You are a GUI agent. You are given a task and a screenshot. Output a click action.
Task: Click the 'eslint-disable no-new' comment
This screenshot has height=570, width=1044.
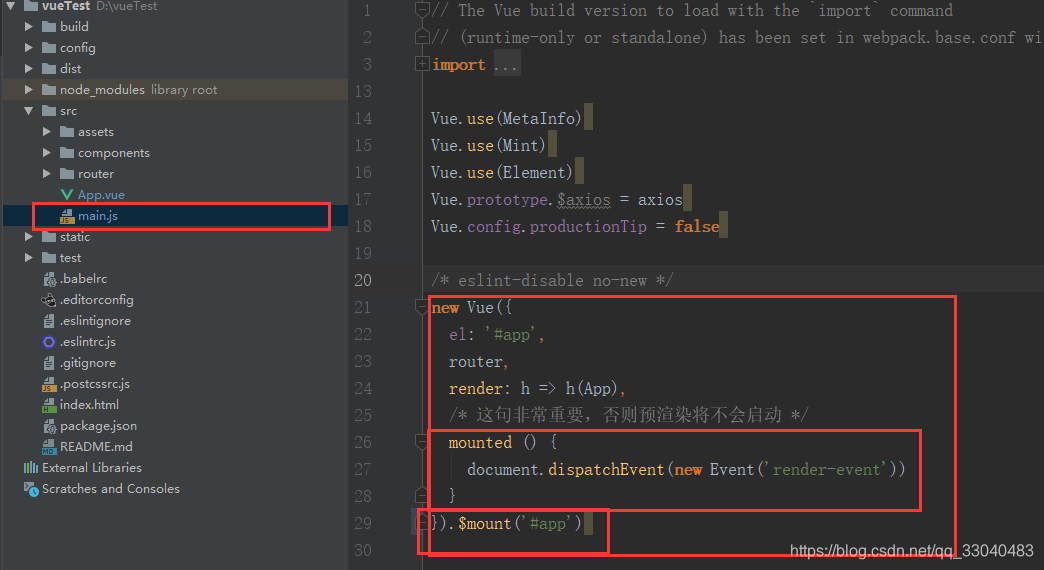[552, 280]
